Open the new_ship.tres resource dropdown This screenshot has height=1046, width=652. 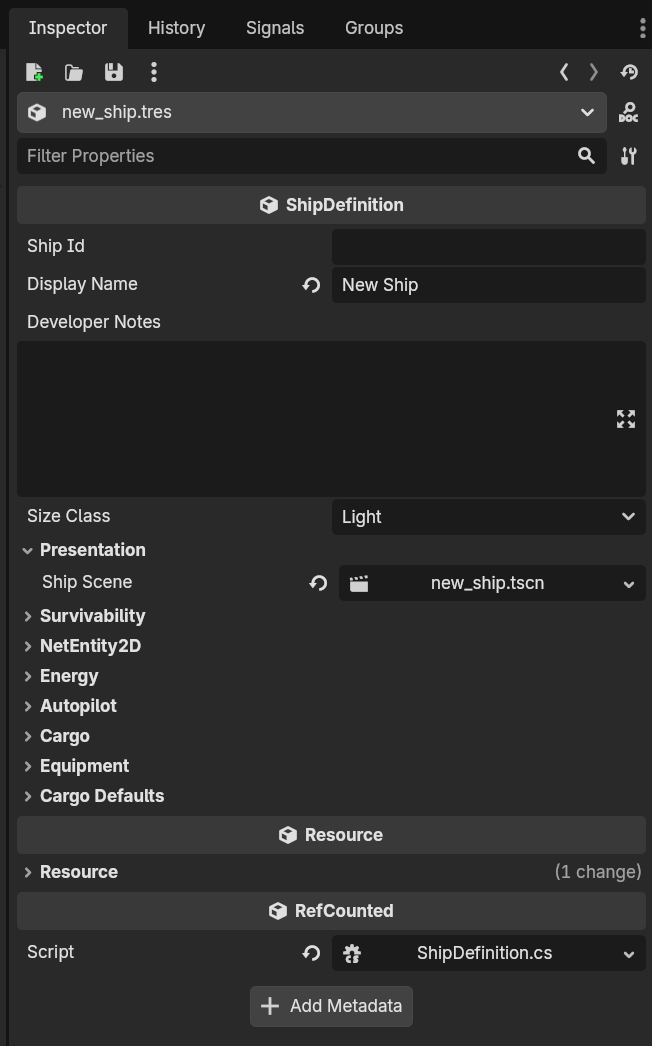tap(311, 113)
